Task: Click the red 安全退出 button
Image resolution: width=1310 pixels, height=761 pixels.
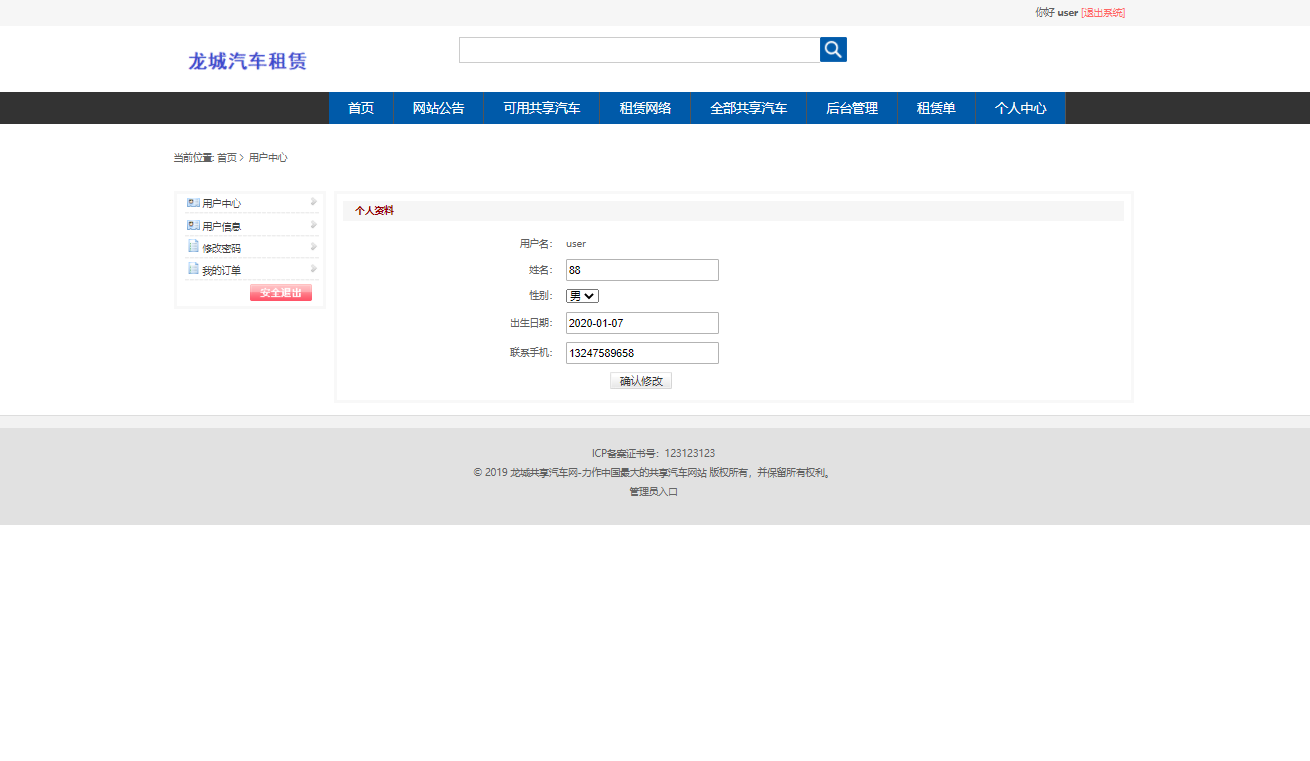Action: click(x=281, y=292)
